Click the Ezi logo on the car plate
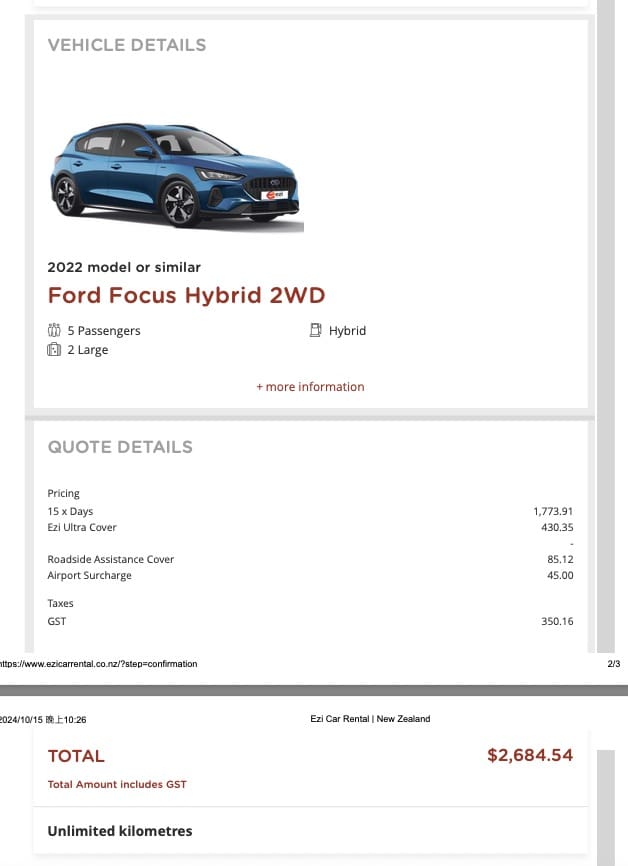Image resolution: width=628 pixels, height=866 pixels. click(275, 195)
